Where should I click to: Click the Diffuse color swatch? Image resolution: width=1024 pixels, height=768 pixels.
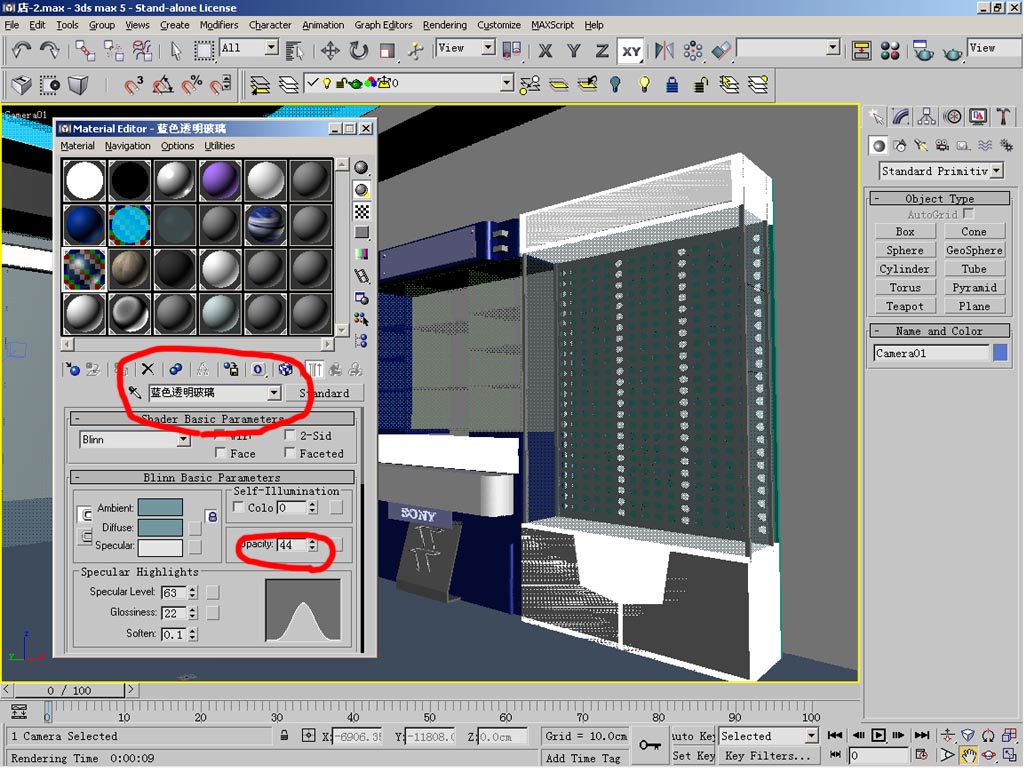pos(160,527)
